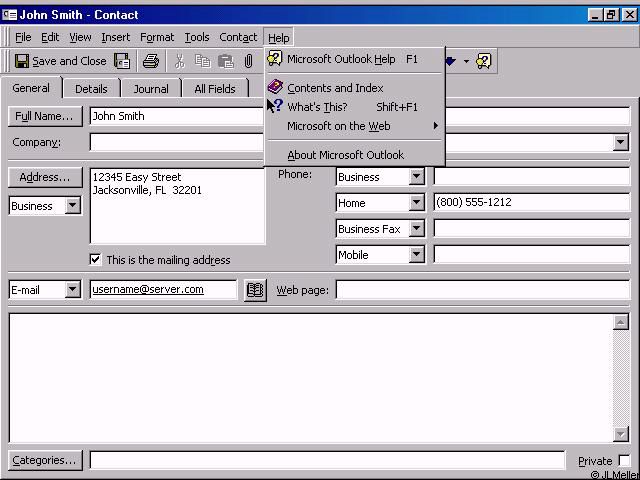The image size is (640, 480).
Task: Click the notes scrollbar up arrow
Action: point(620,322)
